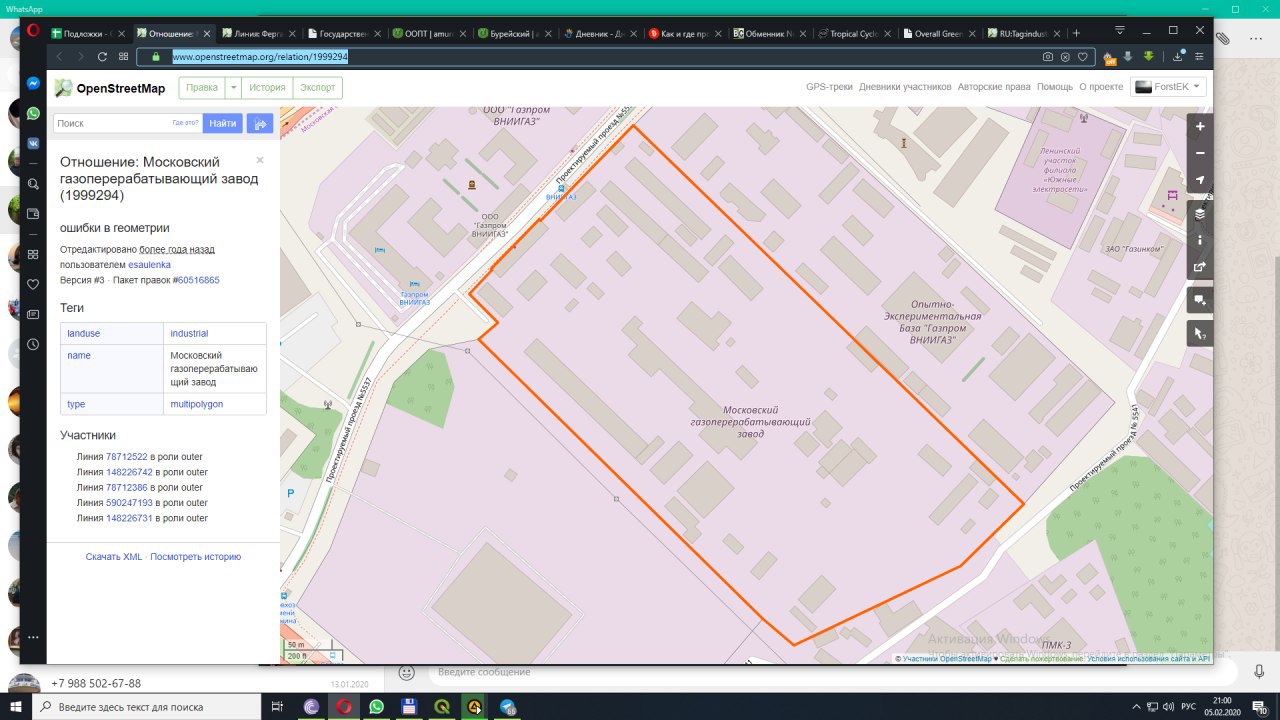The image size is (1280, 720).
Task: Open bookmarks heart in Opera sidebar
Action: point(33,284)
